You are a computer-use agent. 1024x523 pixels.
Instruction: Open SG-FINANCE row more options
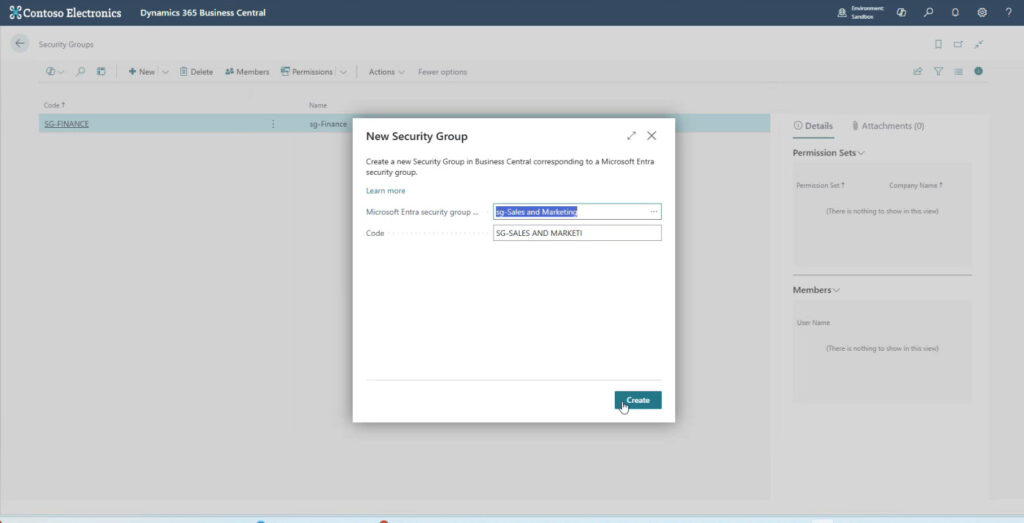tap(273, 124)
